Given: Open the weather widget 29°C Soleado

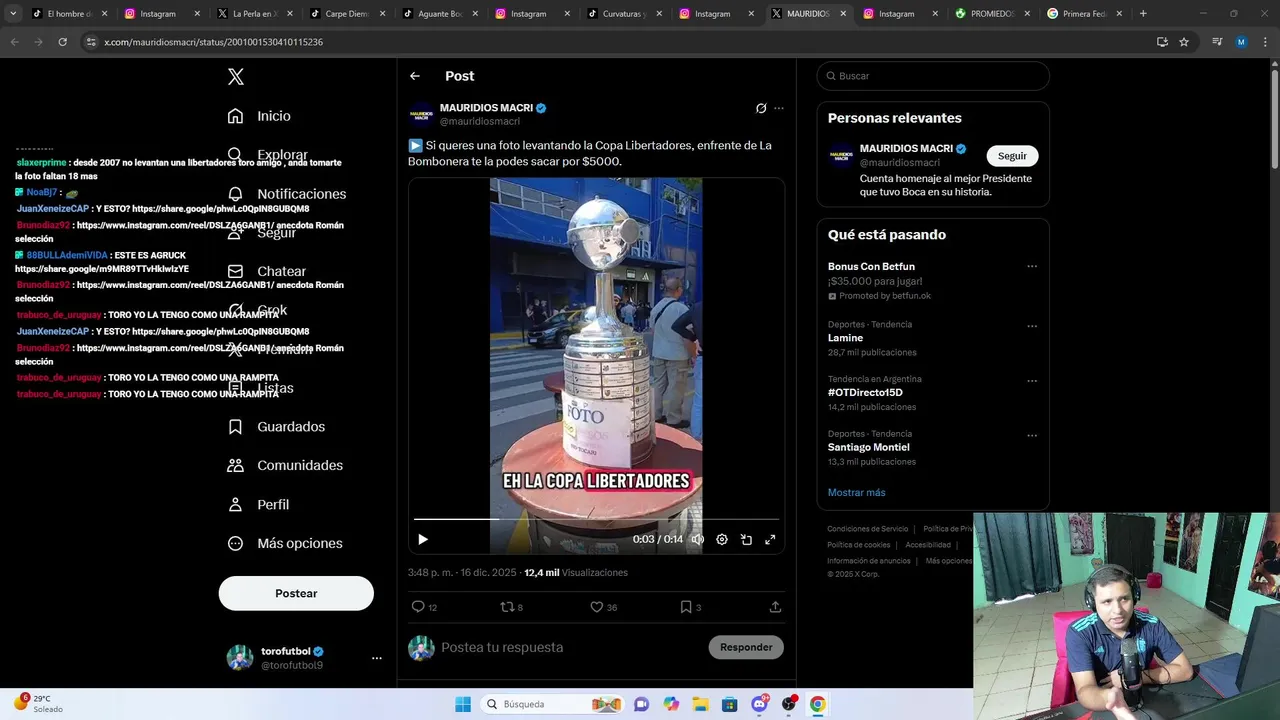Looking at the screenshot, I should pos(38,704).
